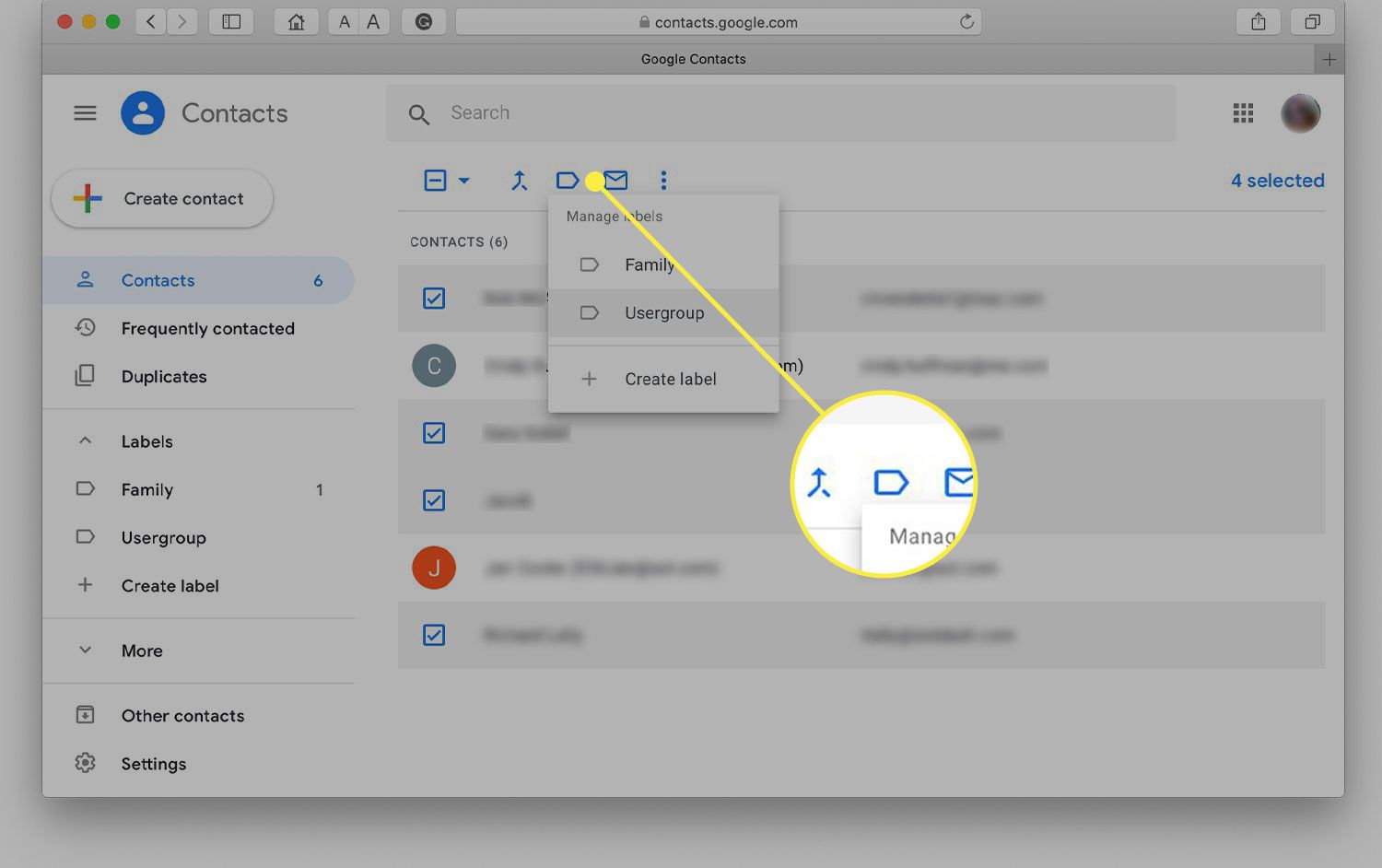Collapse the Labels section chevron
This screenshot has height=868, width=1382.
tap(85, 440)
